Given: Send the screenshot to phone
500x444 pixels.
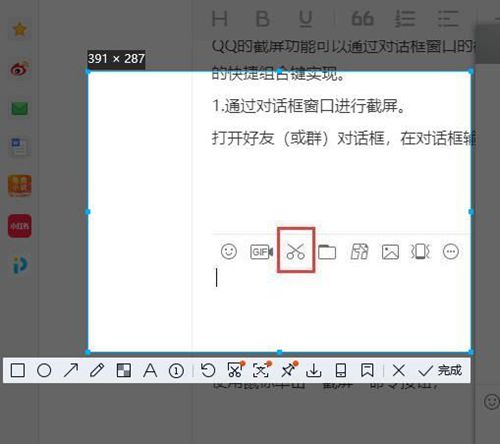Looking at the screenshot, I should click(x=341, y=370).
